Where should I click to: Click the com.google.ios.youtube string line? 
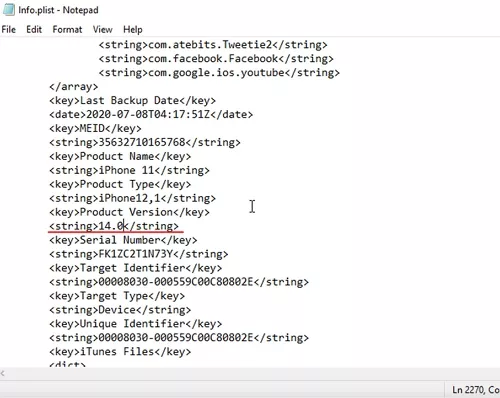pos(219,73)
